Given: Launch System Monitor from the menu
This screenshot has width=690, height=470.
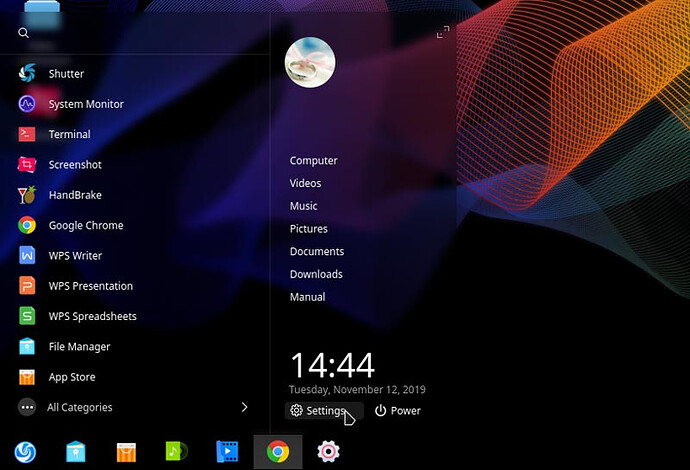Looking at the screenshot, I should point(85,104).
